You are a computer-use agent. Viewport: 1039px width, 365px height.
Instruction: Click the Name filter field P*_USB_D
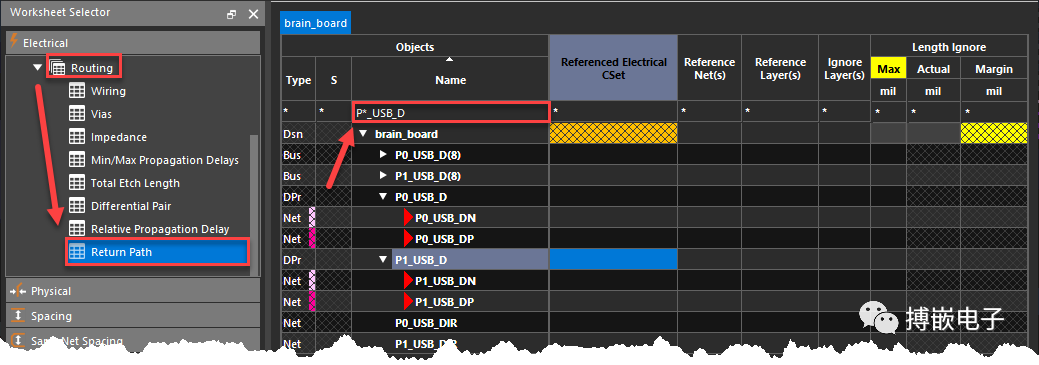[451, 113]
